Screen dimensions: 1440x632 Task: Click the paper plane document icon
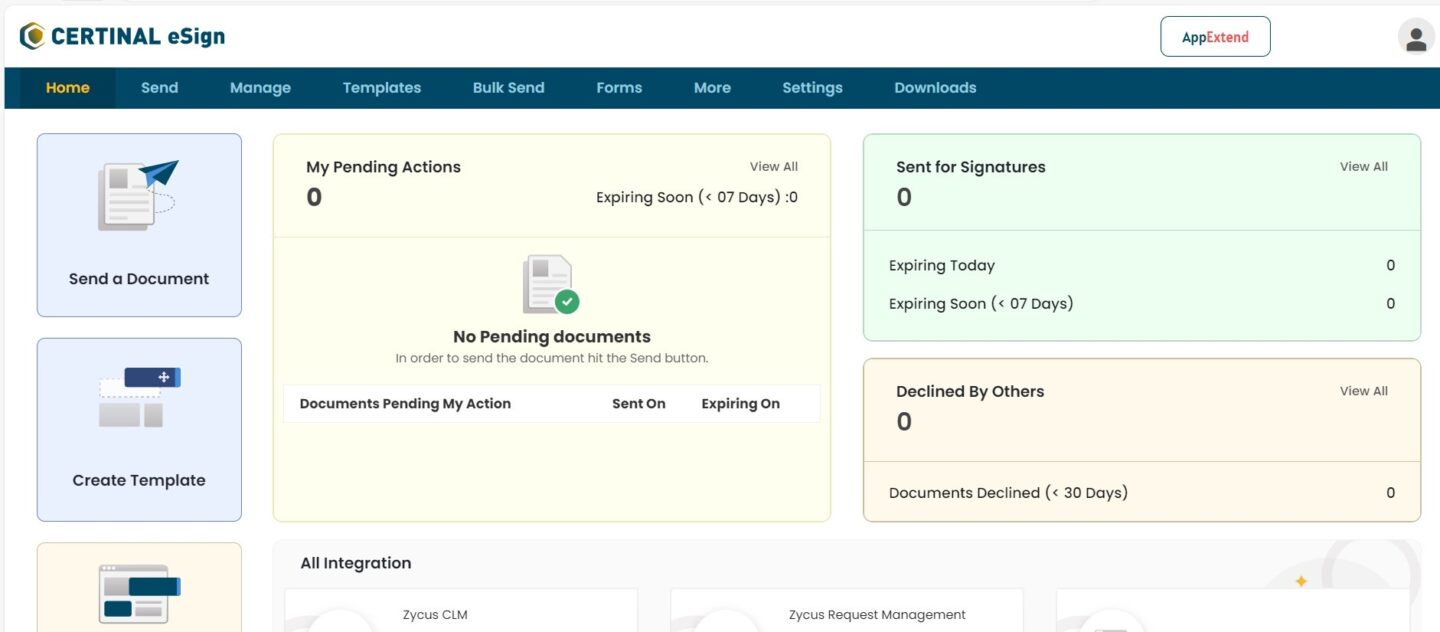(138, 195)
